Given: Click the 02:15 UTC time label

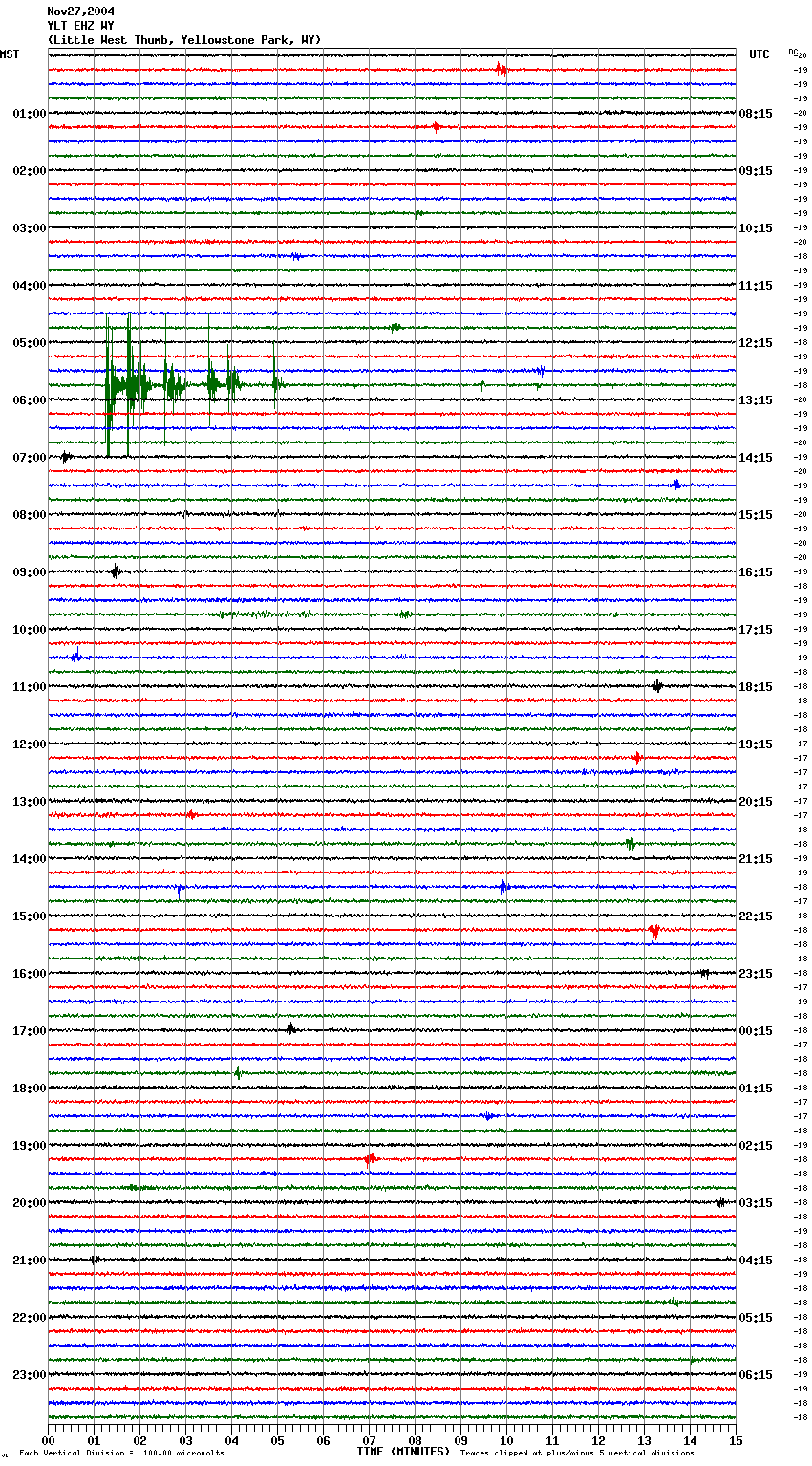Looking at the screenshot, I should 756,1146.
